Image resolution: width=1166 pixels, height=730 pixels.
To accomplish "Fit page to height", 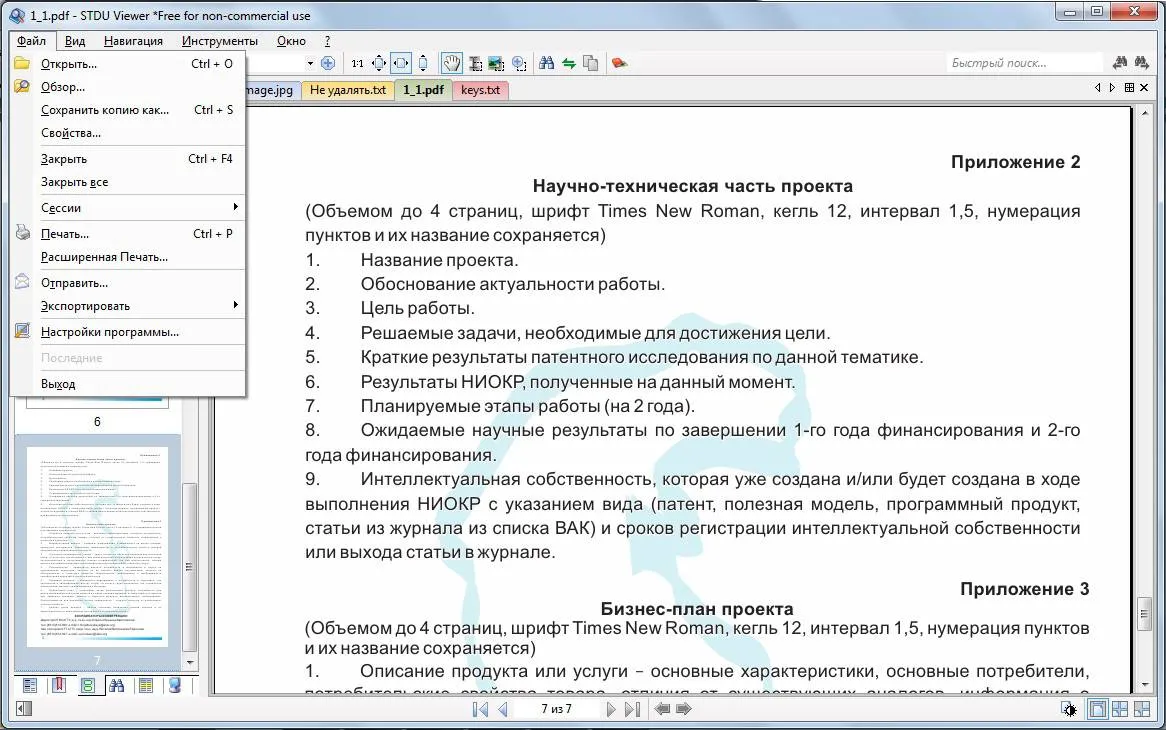I will 423,63.
